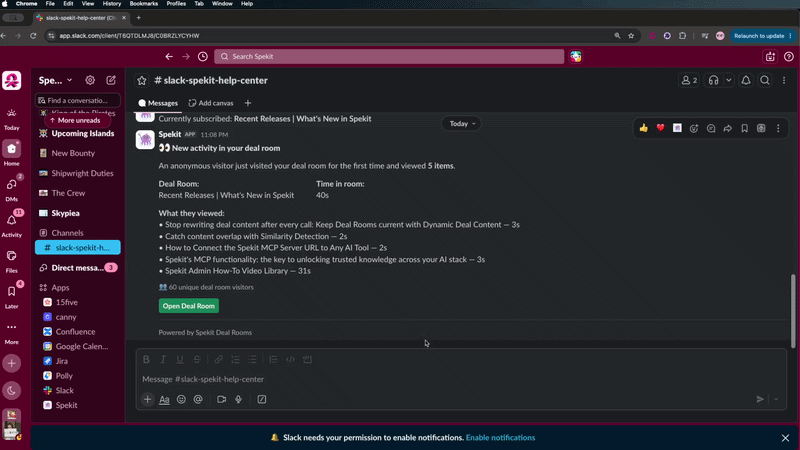
Task: Open workspace sidebar settings gear
Action: 90,80
